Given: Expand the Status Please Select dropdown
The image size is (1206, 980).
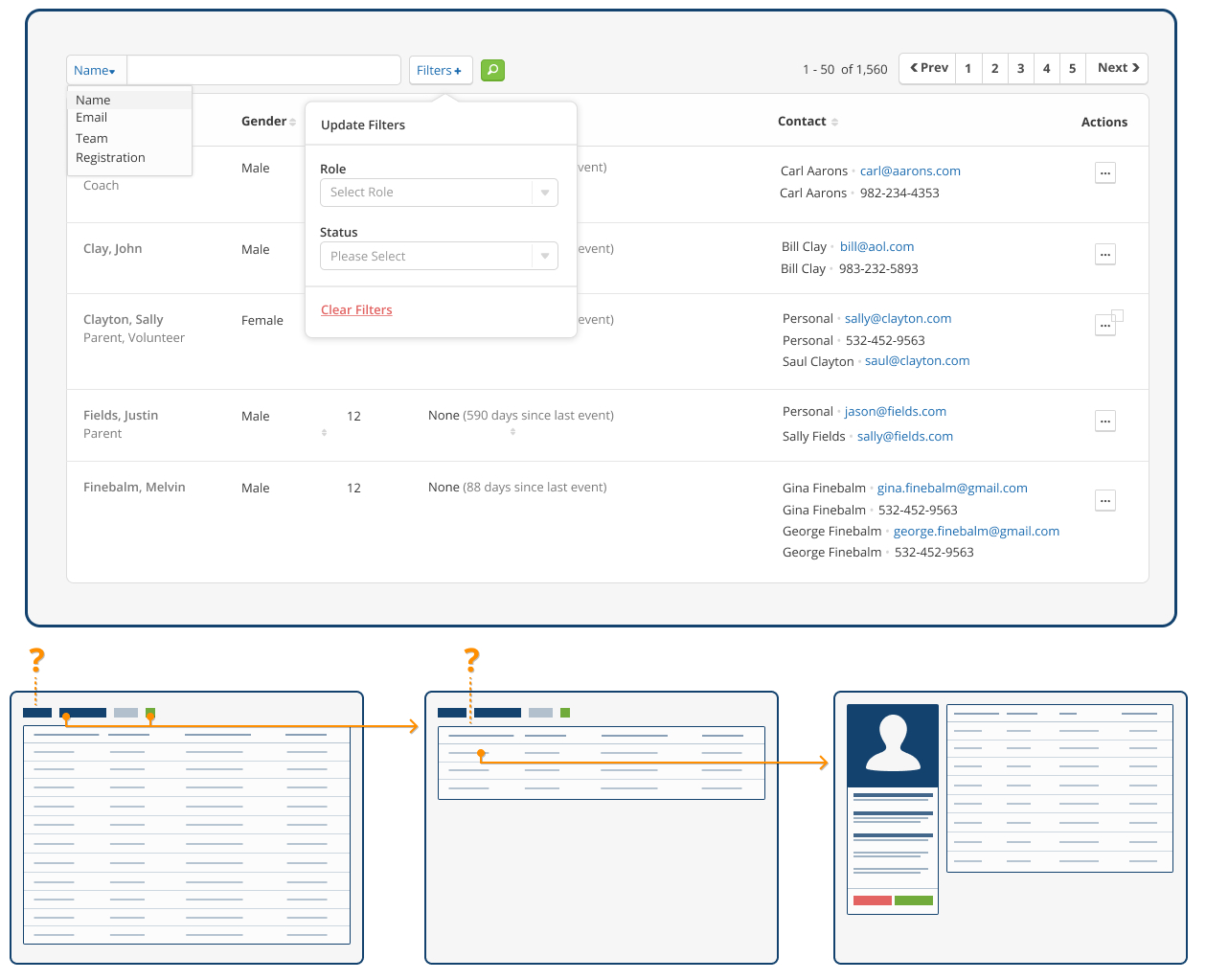Looking at the screenshot, I should pyautogui.click(x=439, y=257).
